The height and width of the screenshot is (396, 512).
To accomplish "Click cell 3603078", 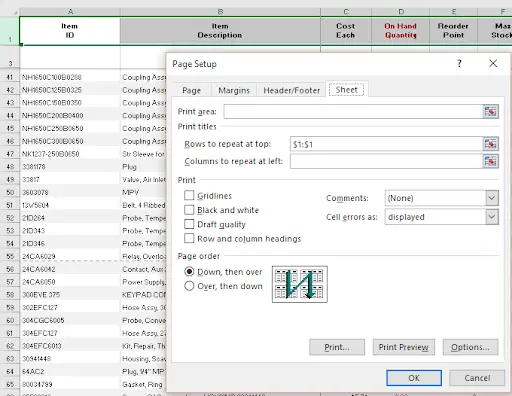I will (x=70, y=192).
